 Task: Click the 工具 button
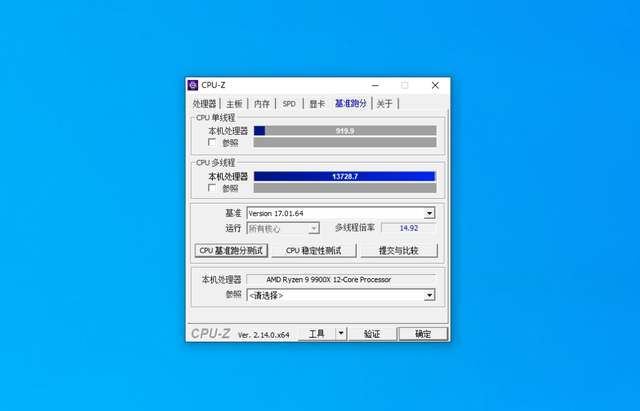(317, 334)
